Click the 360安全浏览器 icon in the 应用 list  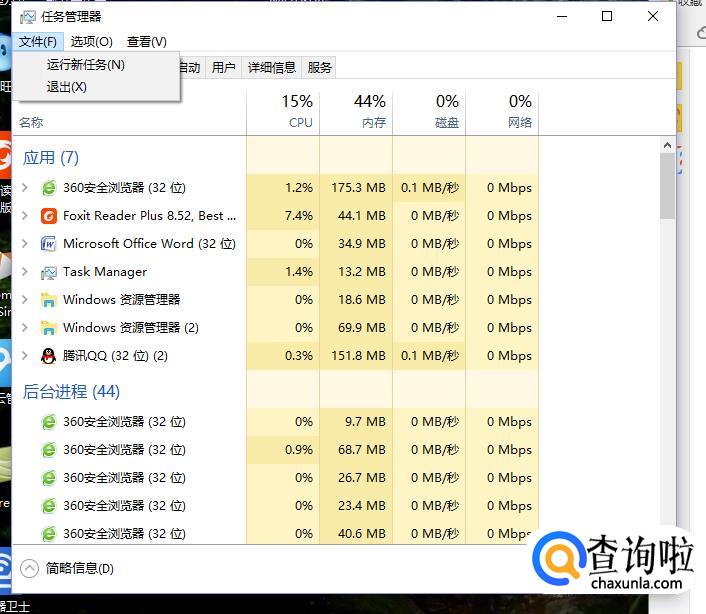[49, 188]
